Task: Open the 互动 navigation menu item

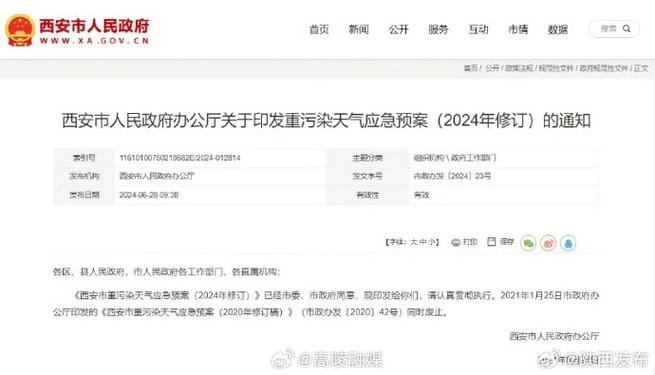Action: coord(478,29)
